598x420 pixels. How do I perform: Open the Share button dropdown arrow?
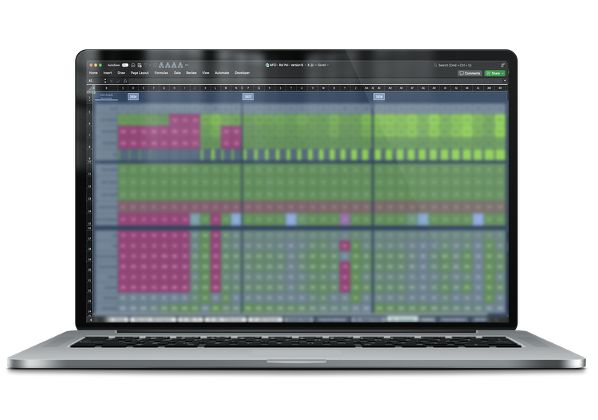pos(503,73)
